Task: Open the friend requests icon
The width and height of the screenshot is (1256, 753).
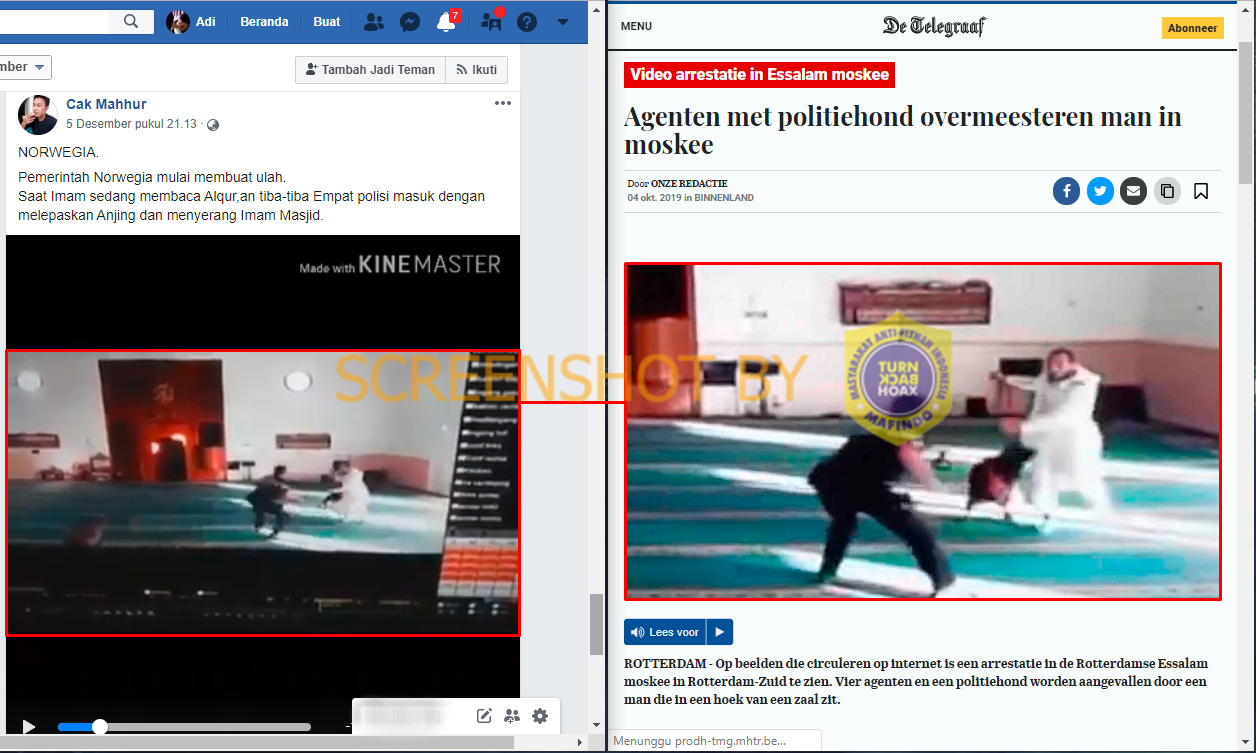Action: (x=373, y=22)
